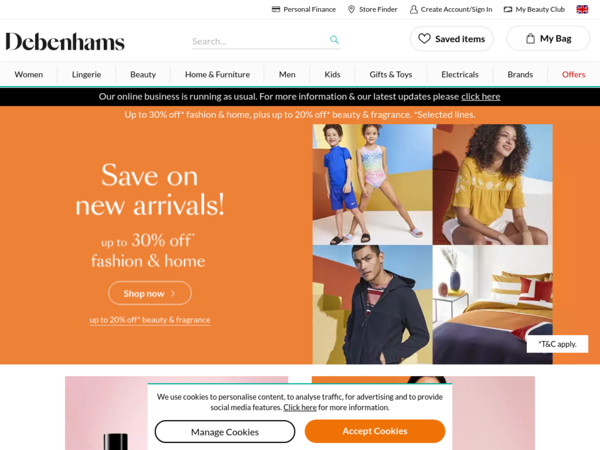Click the Personal Finance card icon

click(276, 9)
